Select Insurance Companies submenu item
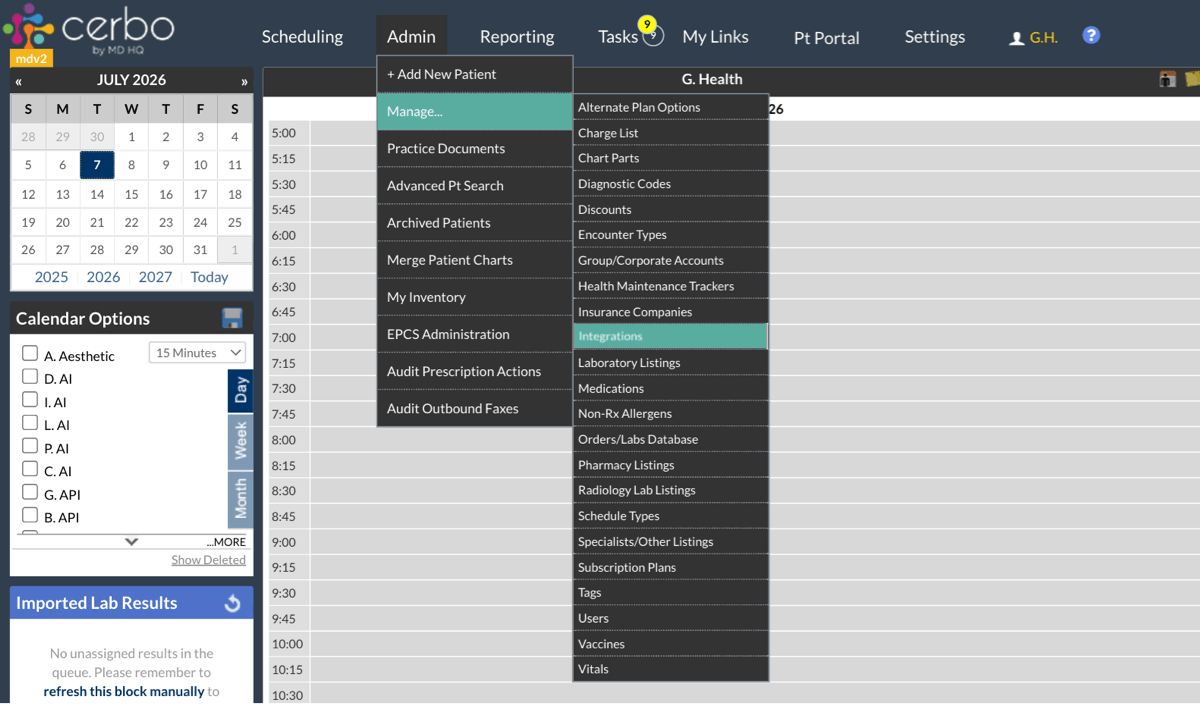This screenshot has width=1200, height=704. point(670,311)
